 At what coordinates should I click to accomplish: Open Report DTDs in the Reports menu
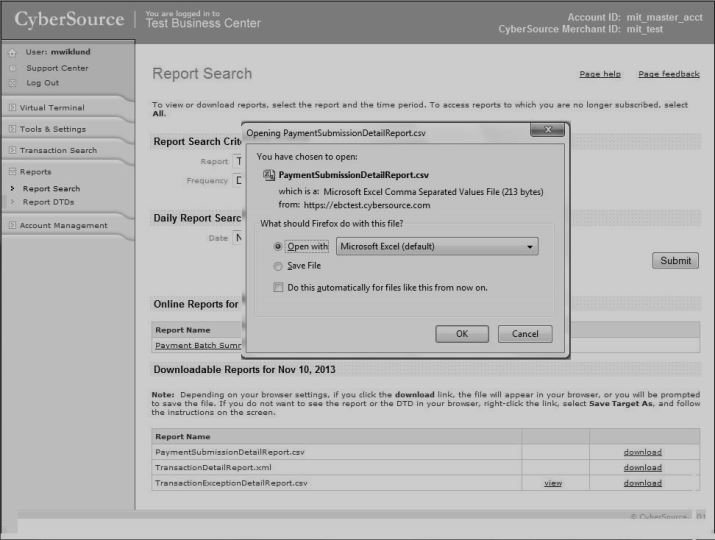(x=48, y=202)
